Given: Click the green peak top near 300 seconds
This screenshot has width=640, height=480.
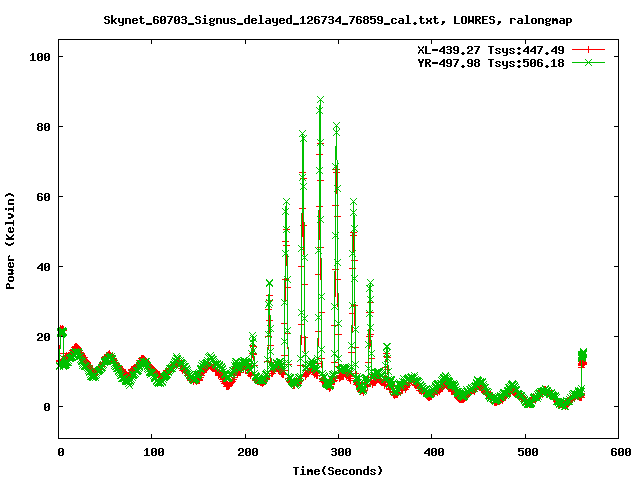Looking at the screenshot, I should (336, 125).
